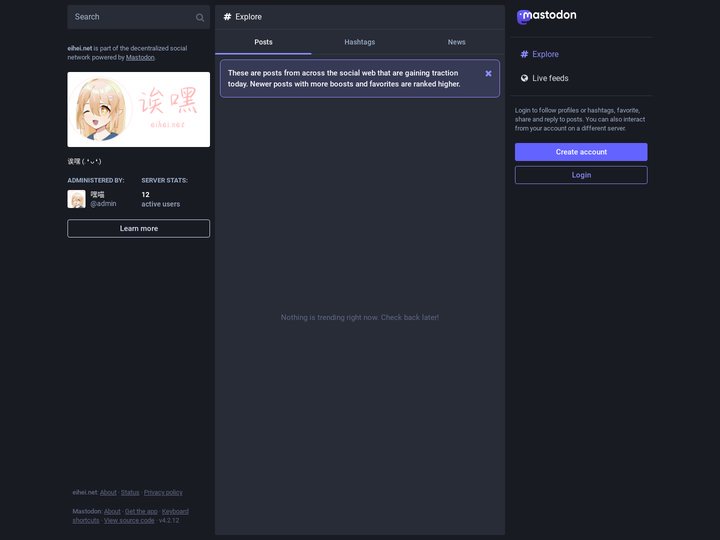Click the Explore column header title
The image size is (720, 540).
pos(248,17)
